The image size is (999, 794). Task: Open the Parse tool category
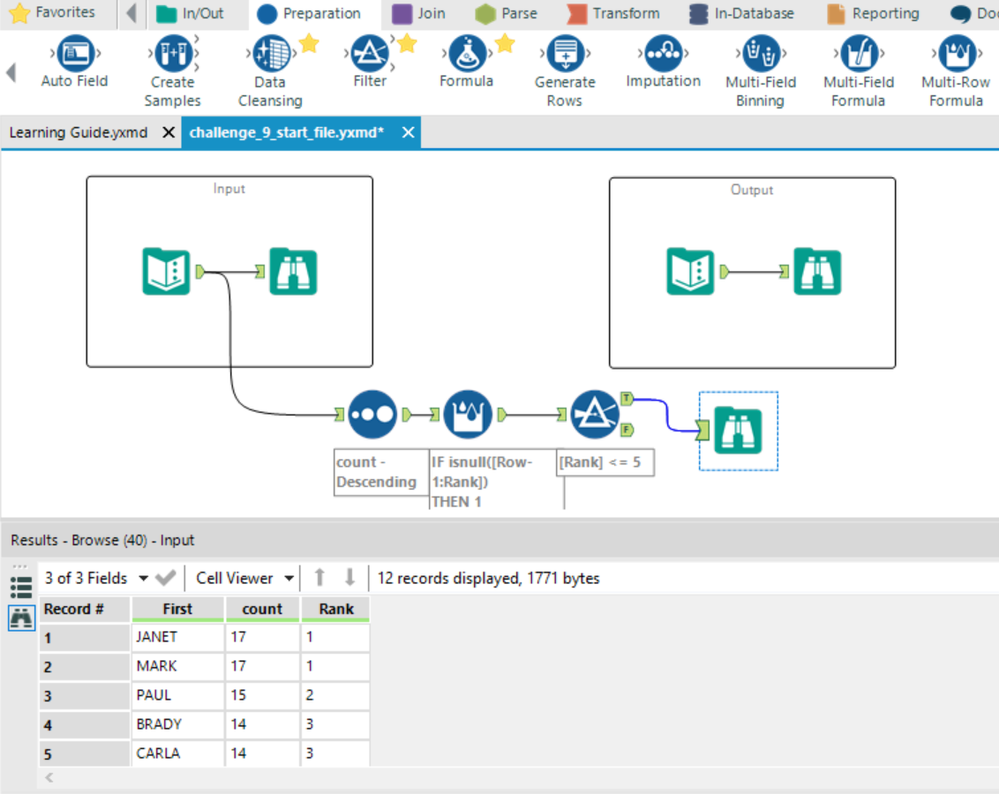click(507, 13)
